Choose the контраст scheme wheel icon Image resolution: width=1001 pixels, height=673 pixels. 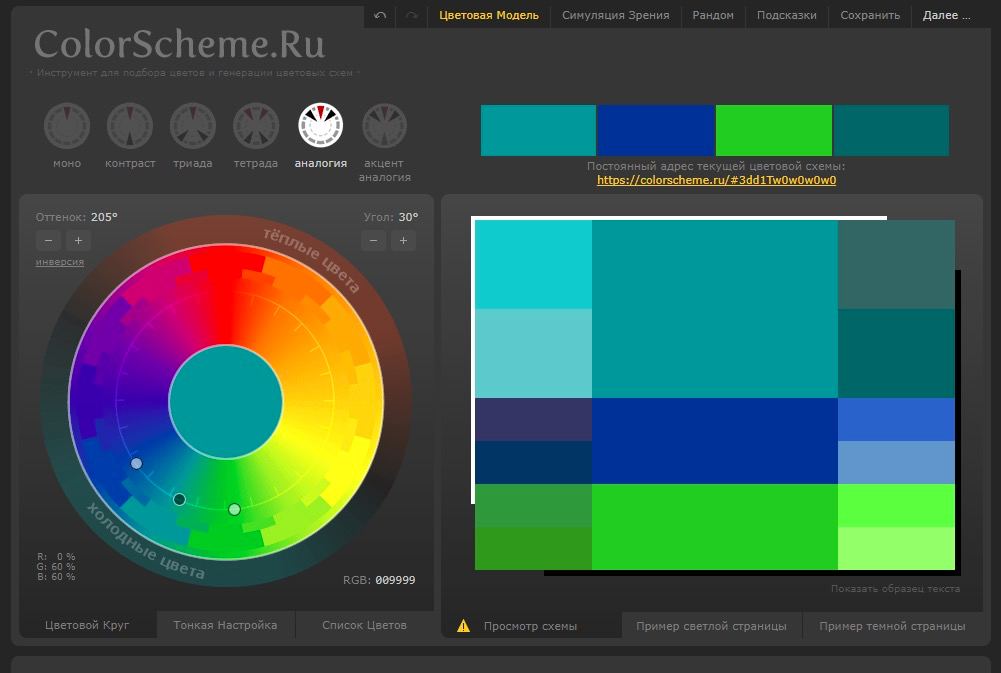point(130,126)
